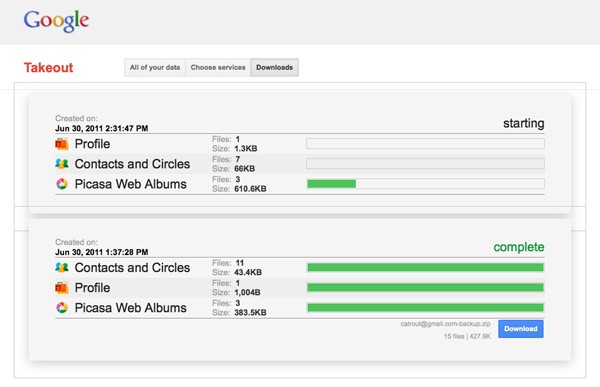This screenshot has height=387, width=600.
Task: Click Contacts and Circles icon in complete archive
Action: pyautogui.click(x=62, y=267)
